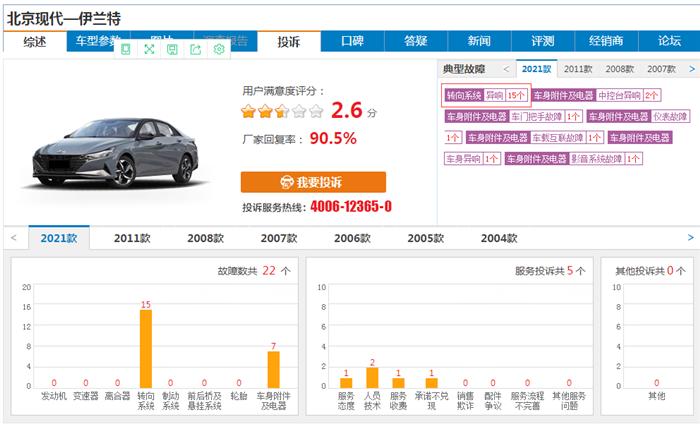The height and width of the screenshot is (426, 700).
Task: Select the 2011款 tab above the charts
Action: (132, 238)
